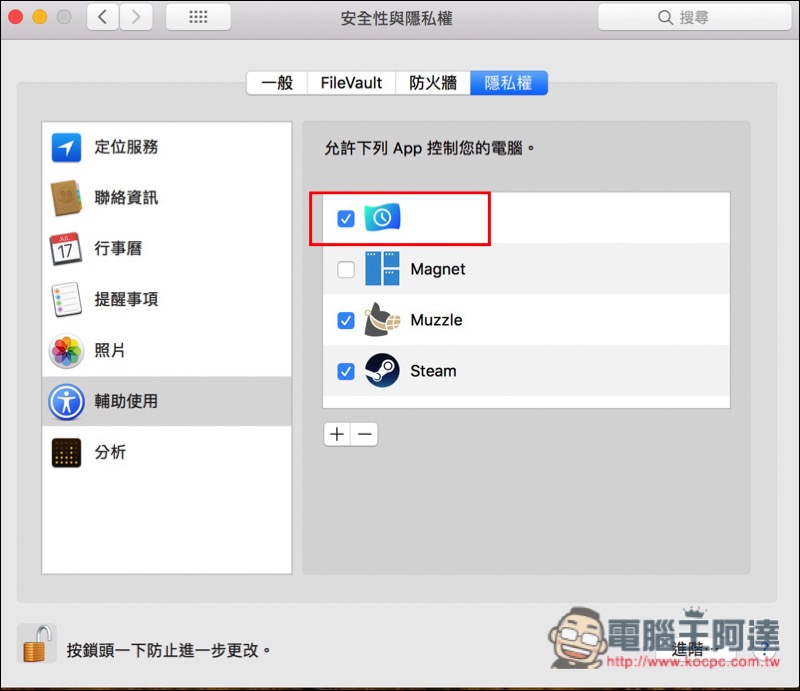Uncheck the Muzzle checkbox
This screenshot has height=691, width=800.
(x=346, y=321)
